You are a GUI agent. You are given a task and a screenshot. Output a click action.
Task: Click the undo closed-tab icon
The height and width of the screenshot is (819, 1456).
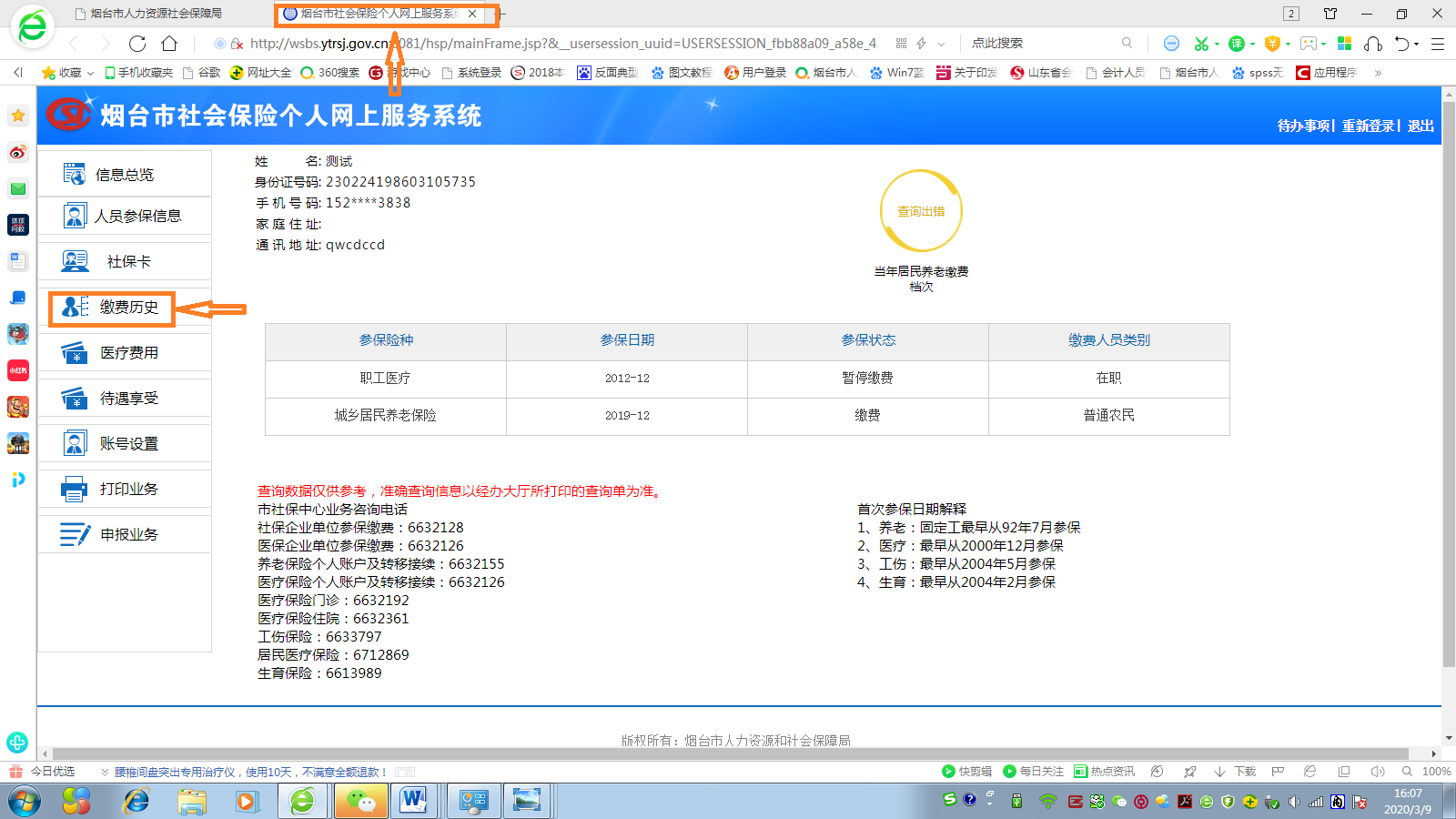coord(1402,44)
